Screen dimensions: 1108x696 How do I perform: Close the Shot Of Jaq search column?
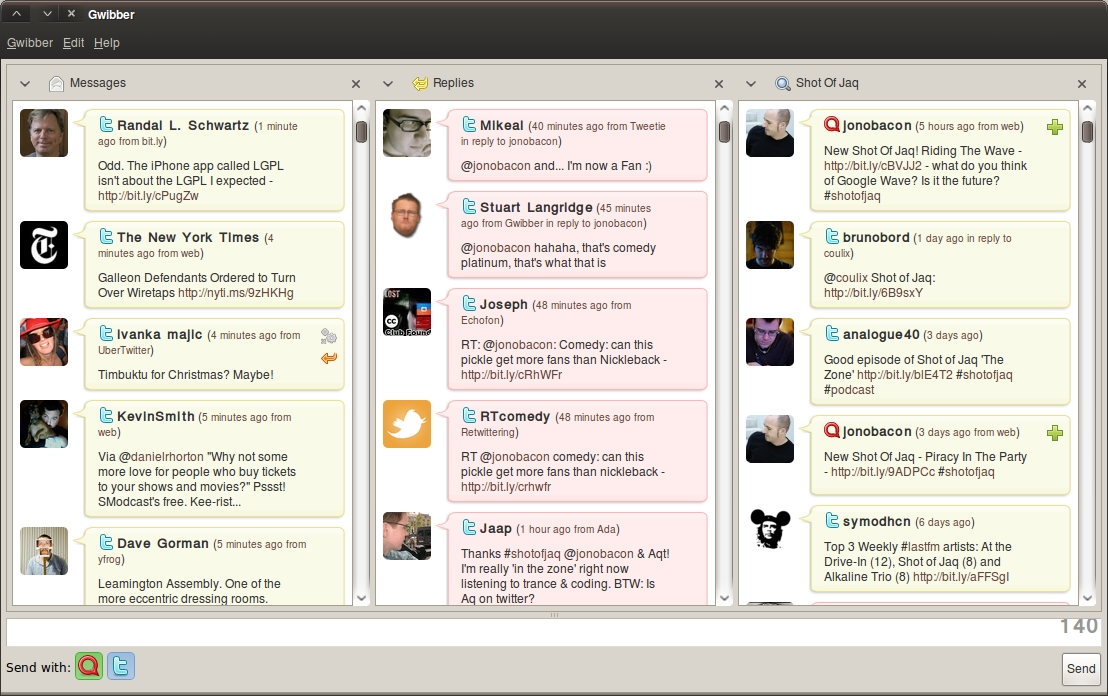click(1082, 84)
